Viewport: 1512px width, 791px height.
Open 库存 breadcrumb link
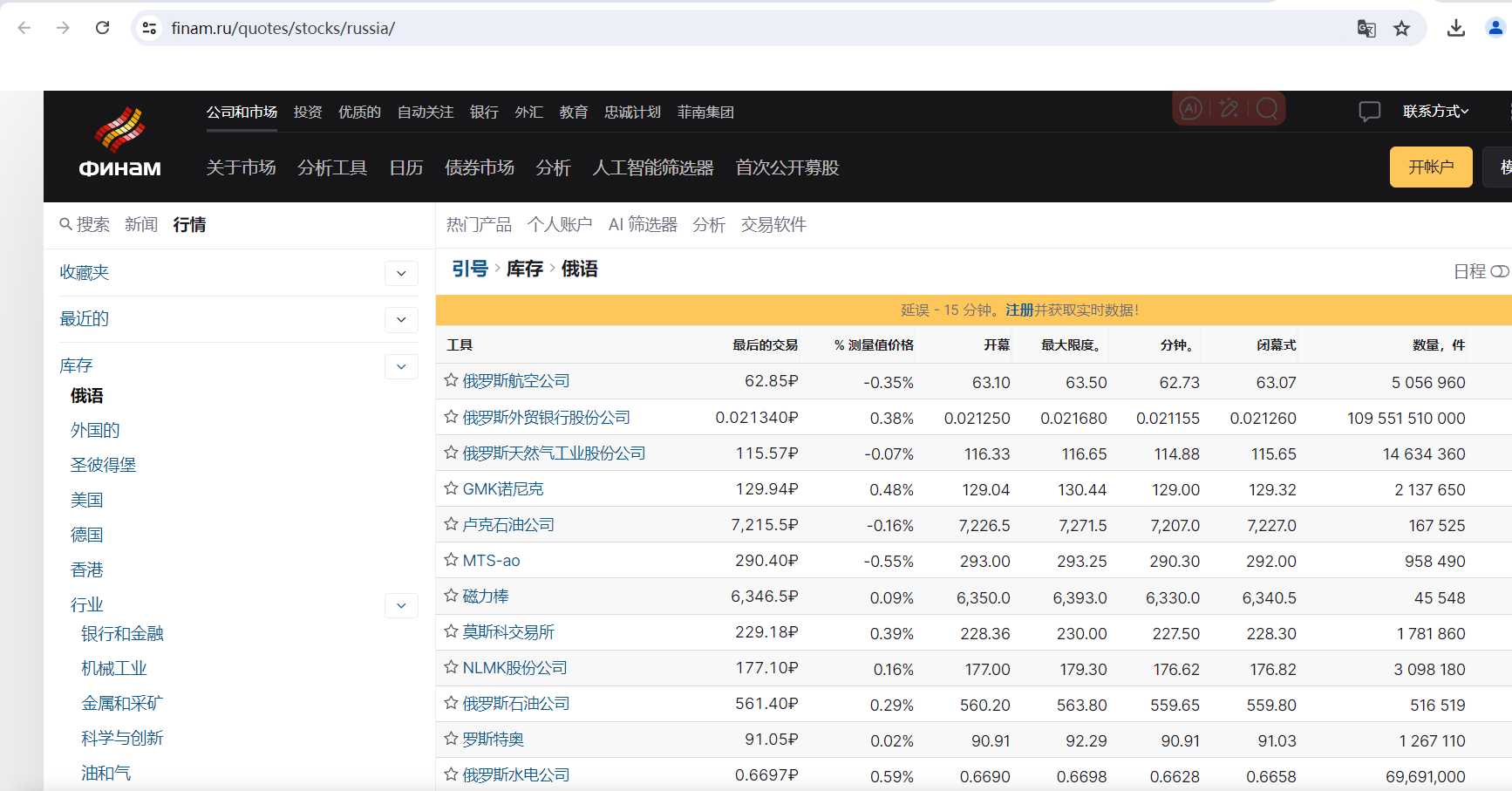click(525, 269)
